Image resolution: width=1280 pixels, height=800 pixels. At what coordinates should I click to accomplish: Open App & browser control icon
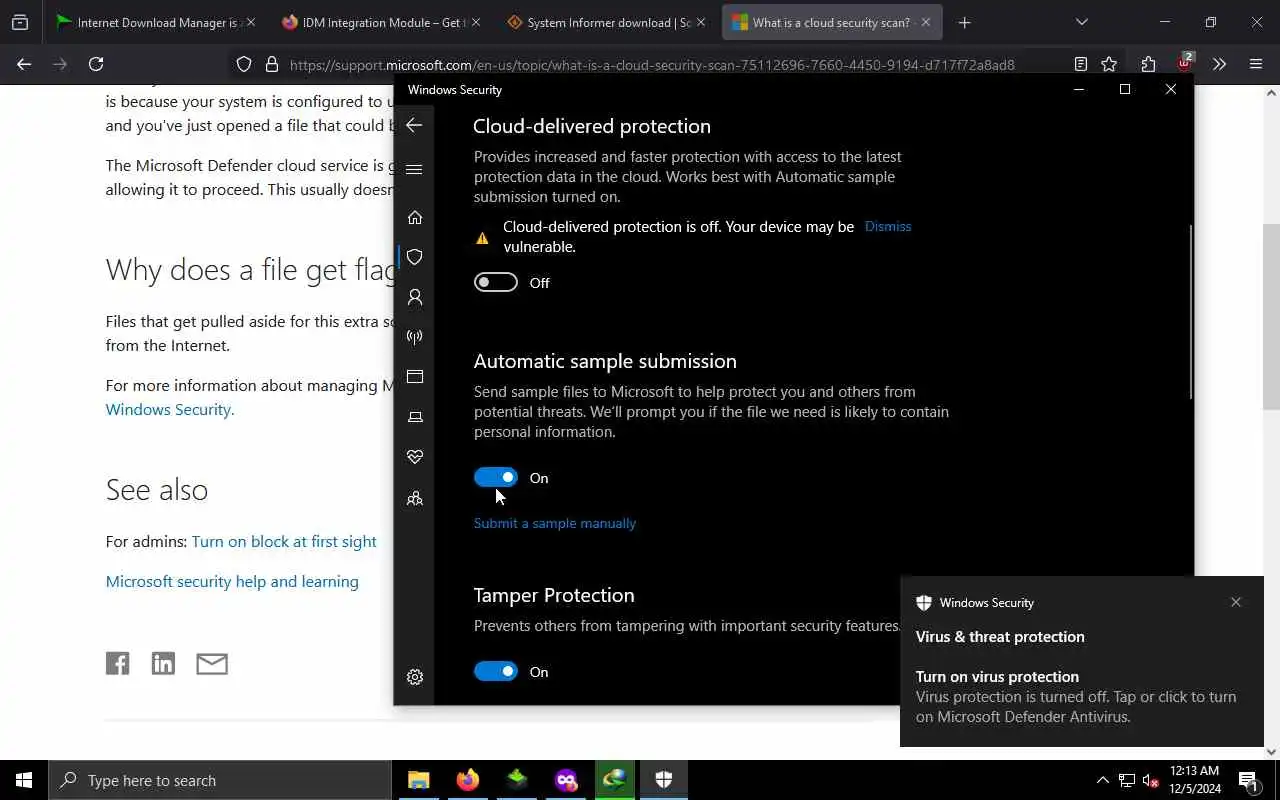(415, 377)
